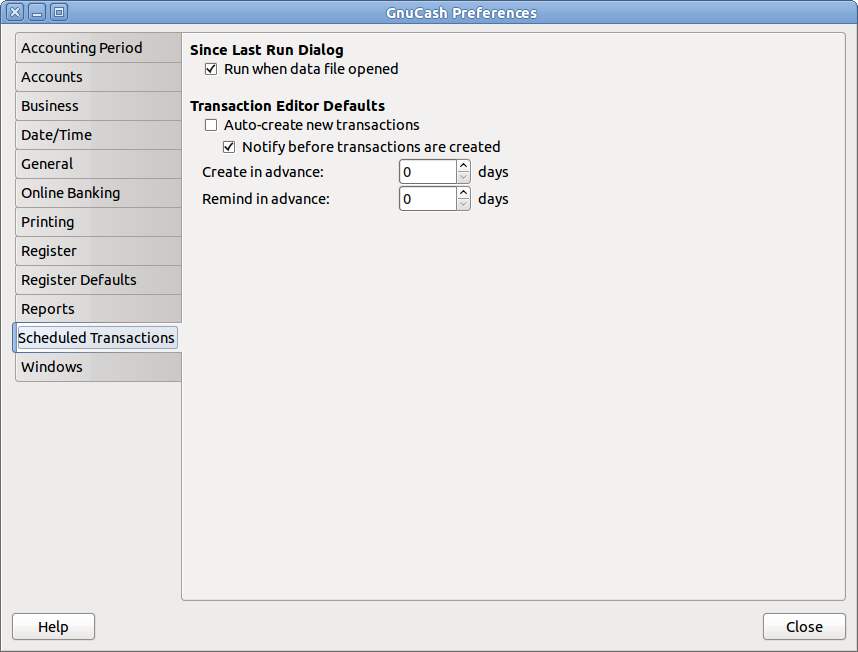This screenshot has height=652, width=858.
Task: Select the Business preferences tab
Action: point(98,106)
